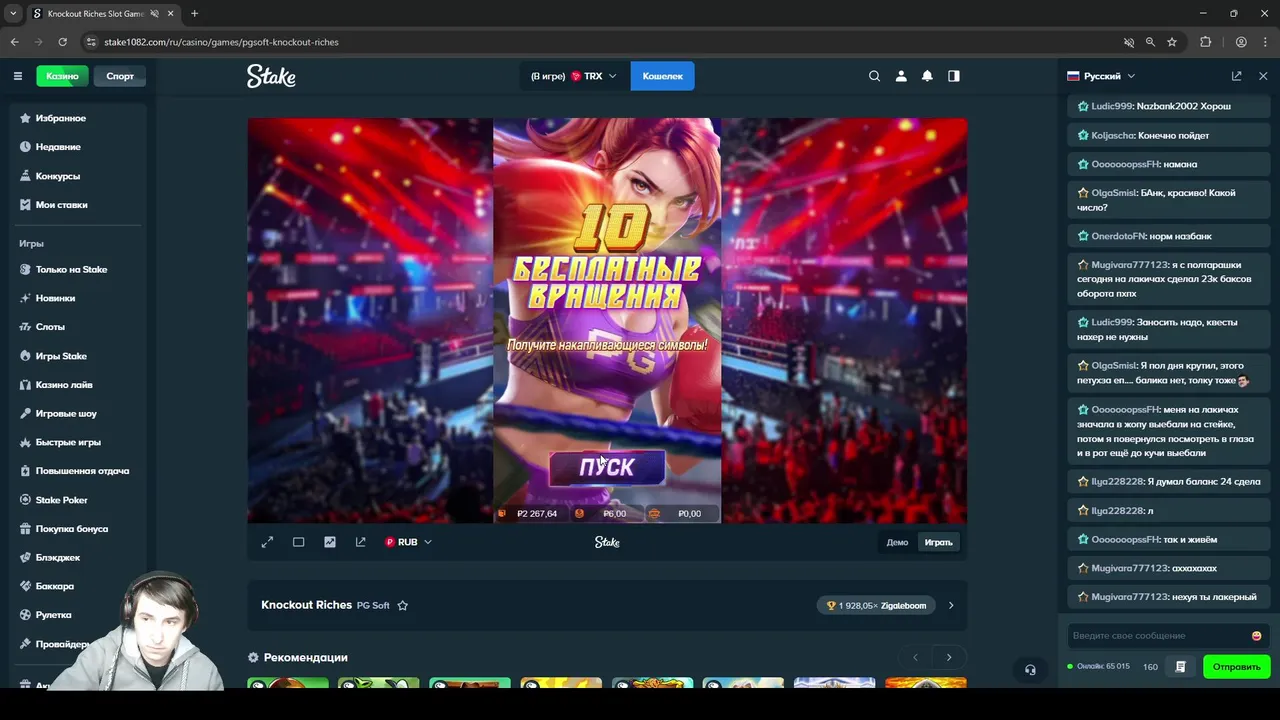This screenshot has width=1280, height=720.
Task: Click Zigaleboom top win badge
Action: click(x=876, y=605)
